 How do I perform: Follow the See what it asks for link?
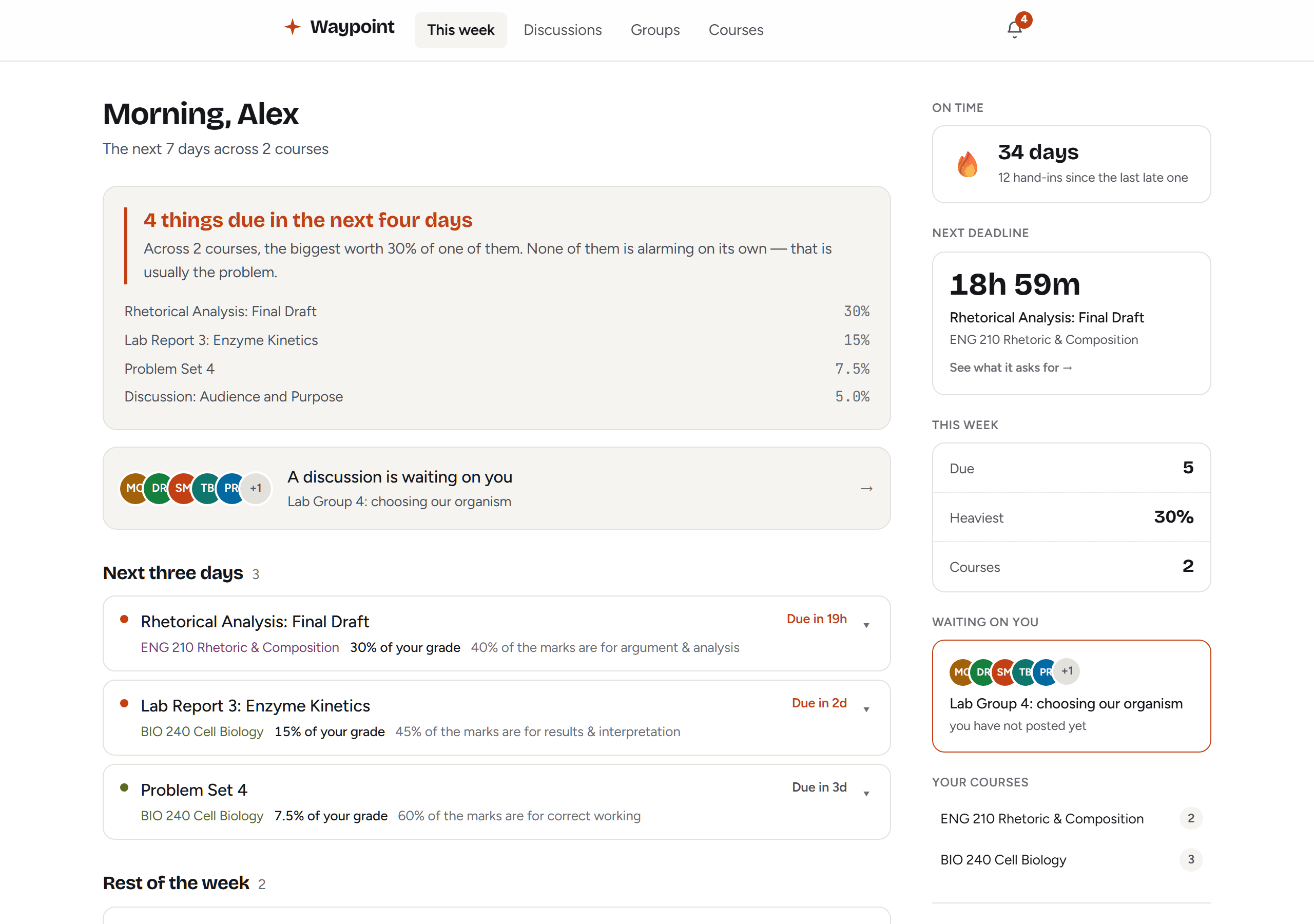[1011, 368]
